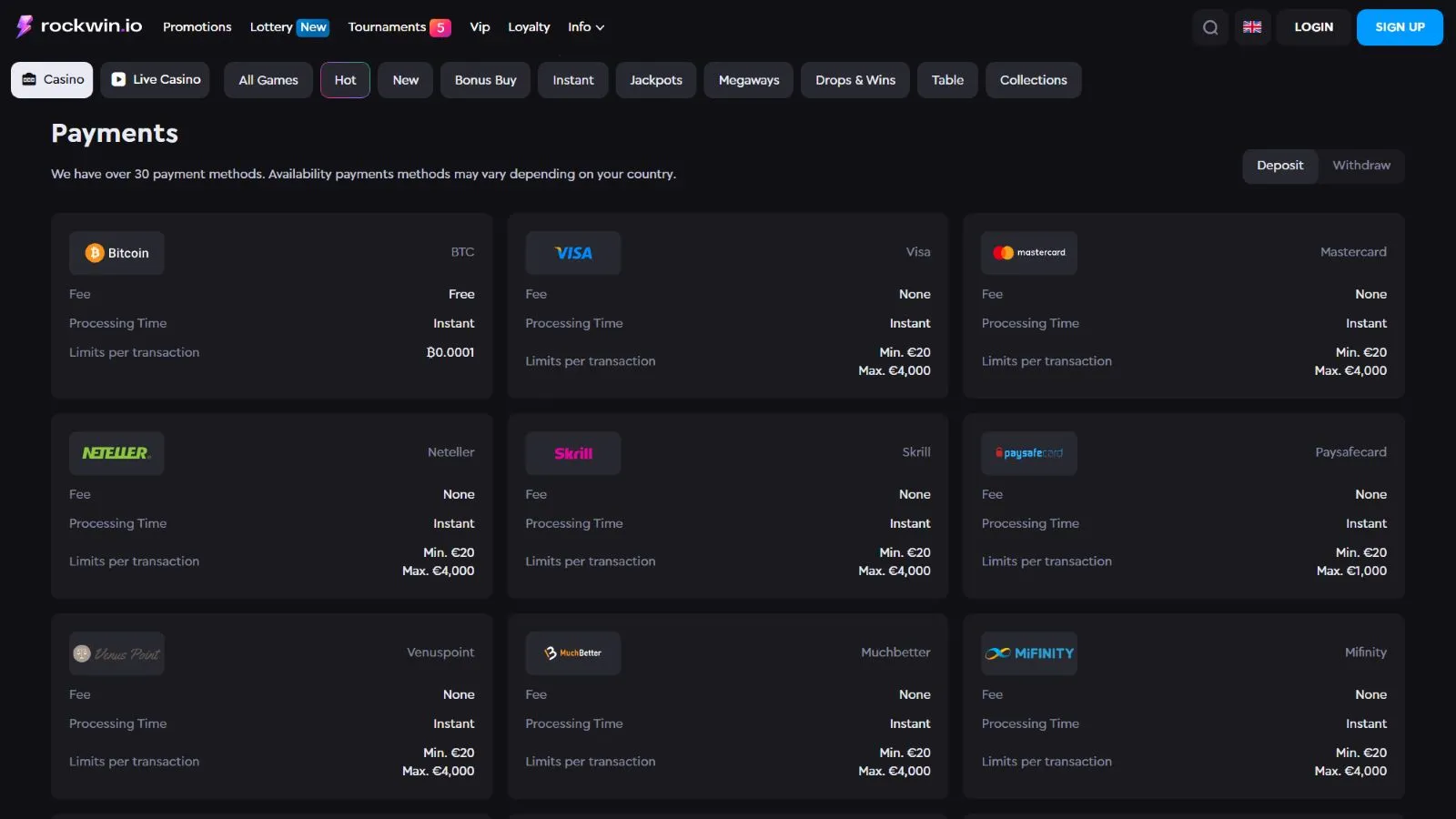Screen dimensions: 1456x819
Task: Open the Bonus Buy category
Action: pos(485,80)
